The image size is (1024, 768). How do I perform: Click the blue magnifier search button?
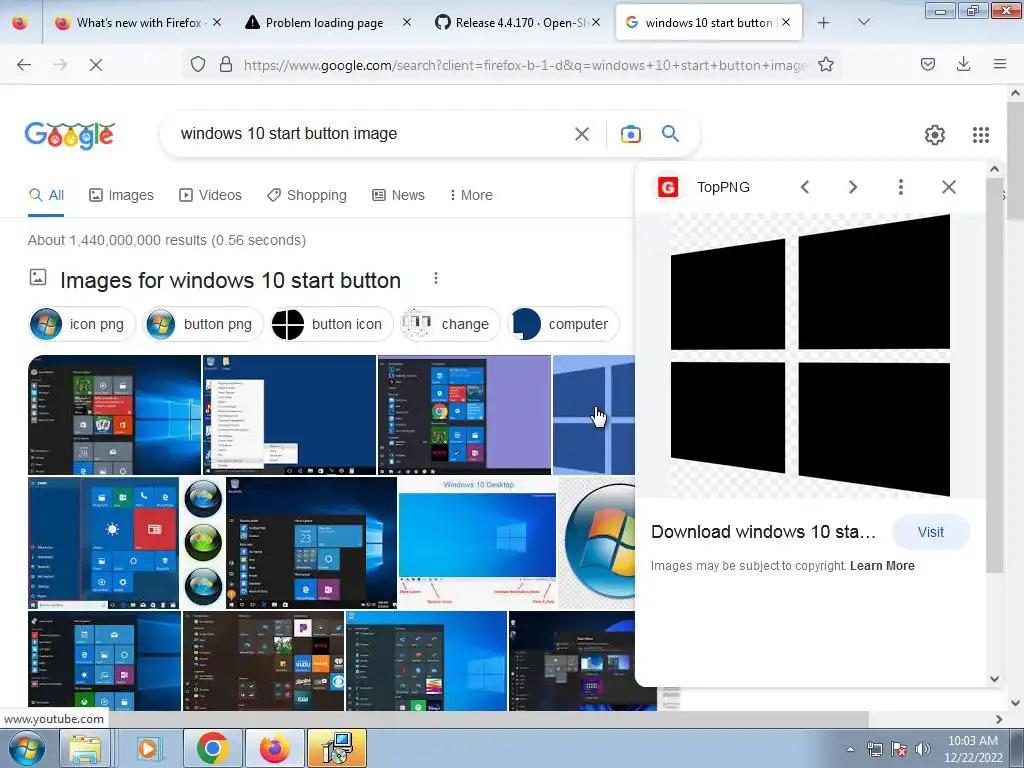[670, 134]
